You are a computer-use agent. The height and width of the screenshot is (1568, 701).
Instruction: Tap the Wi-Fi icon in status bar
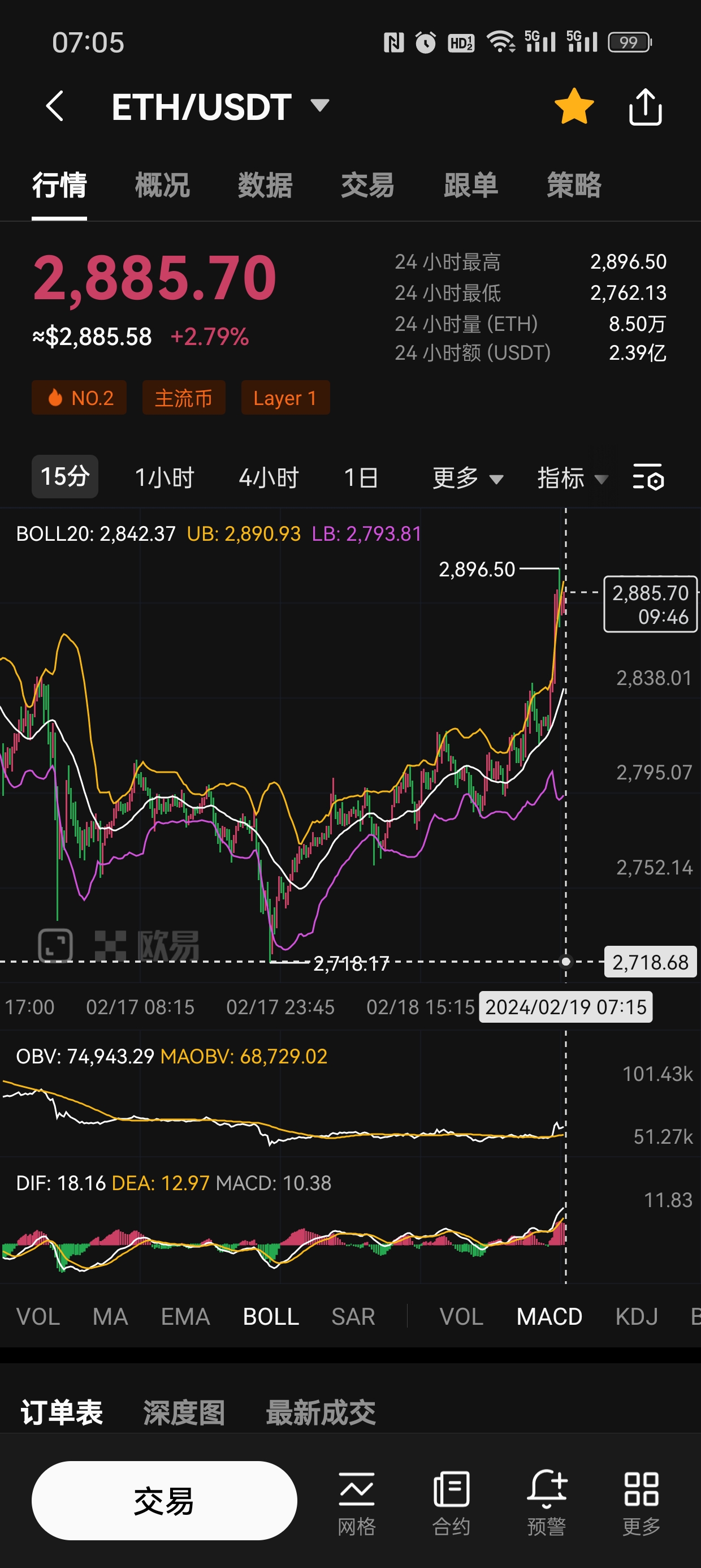coord(500,42)
